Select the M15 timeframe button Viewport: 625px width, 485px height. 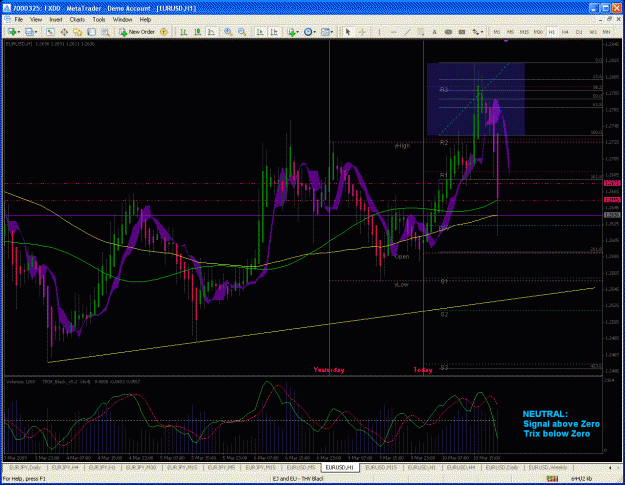pos(524,32)
